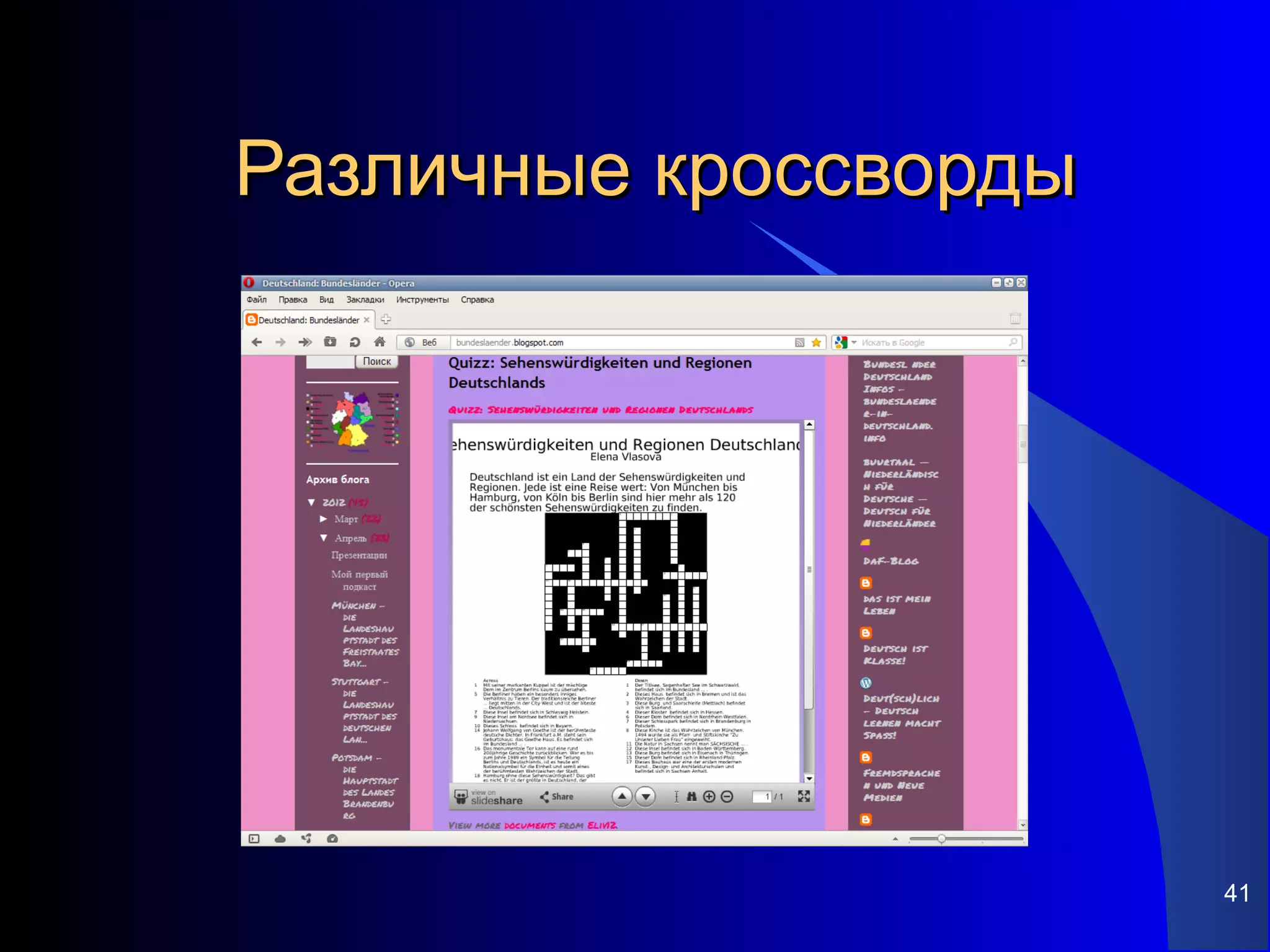Click the crossword puzzle image

(x=626, y=594)
